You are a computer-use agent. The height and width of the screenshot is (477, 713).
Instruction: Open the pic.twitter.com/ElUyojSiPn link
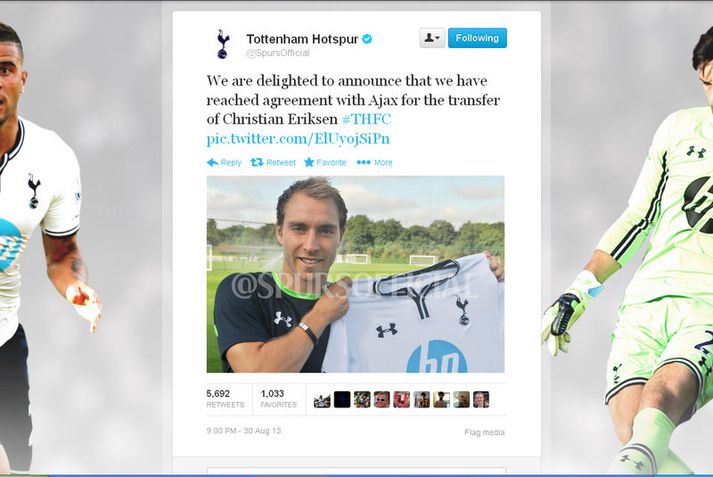(x=298, y=139)
